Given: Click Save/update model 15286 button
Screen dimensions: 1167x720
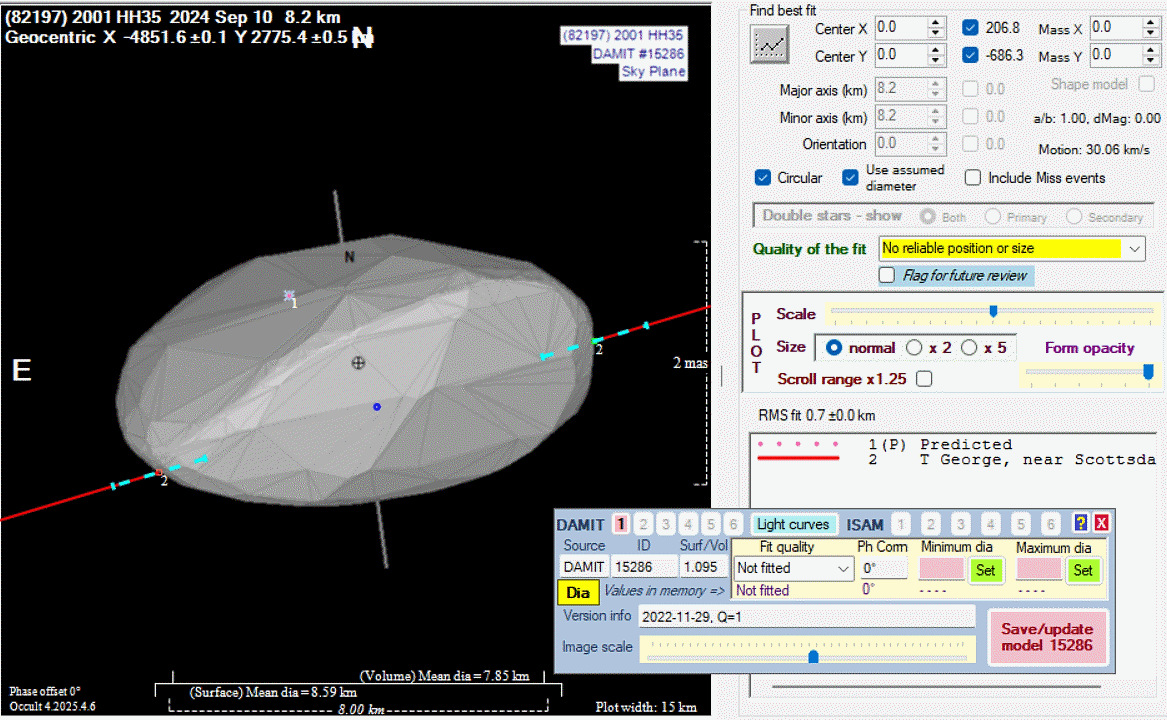Looking at the screenshot, I should click(x=1047, y=638).
